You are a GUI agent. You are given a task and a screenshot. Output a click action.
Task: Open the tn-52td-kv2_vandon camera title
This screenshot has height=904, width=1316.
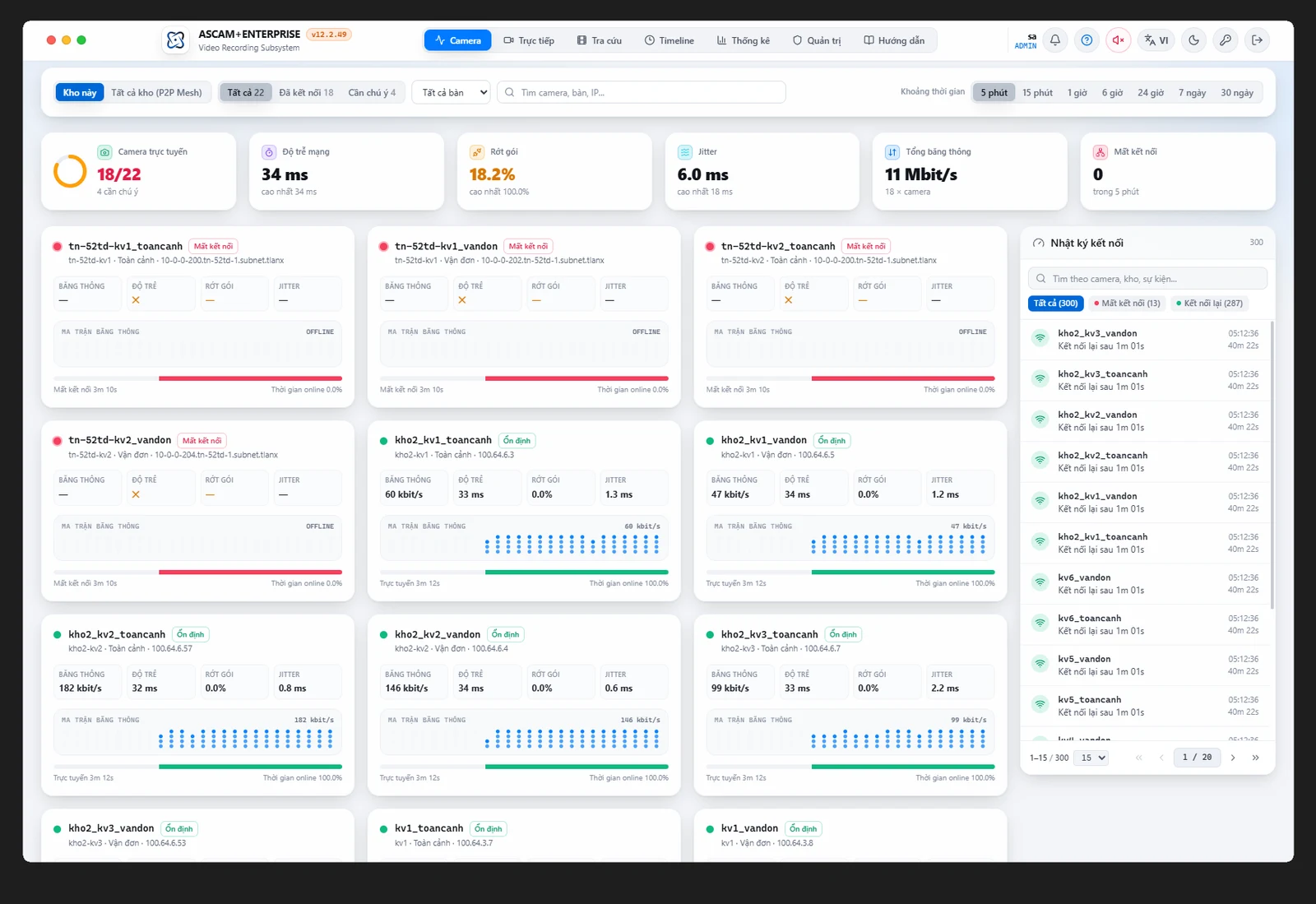coord(120,441)
